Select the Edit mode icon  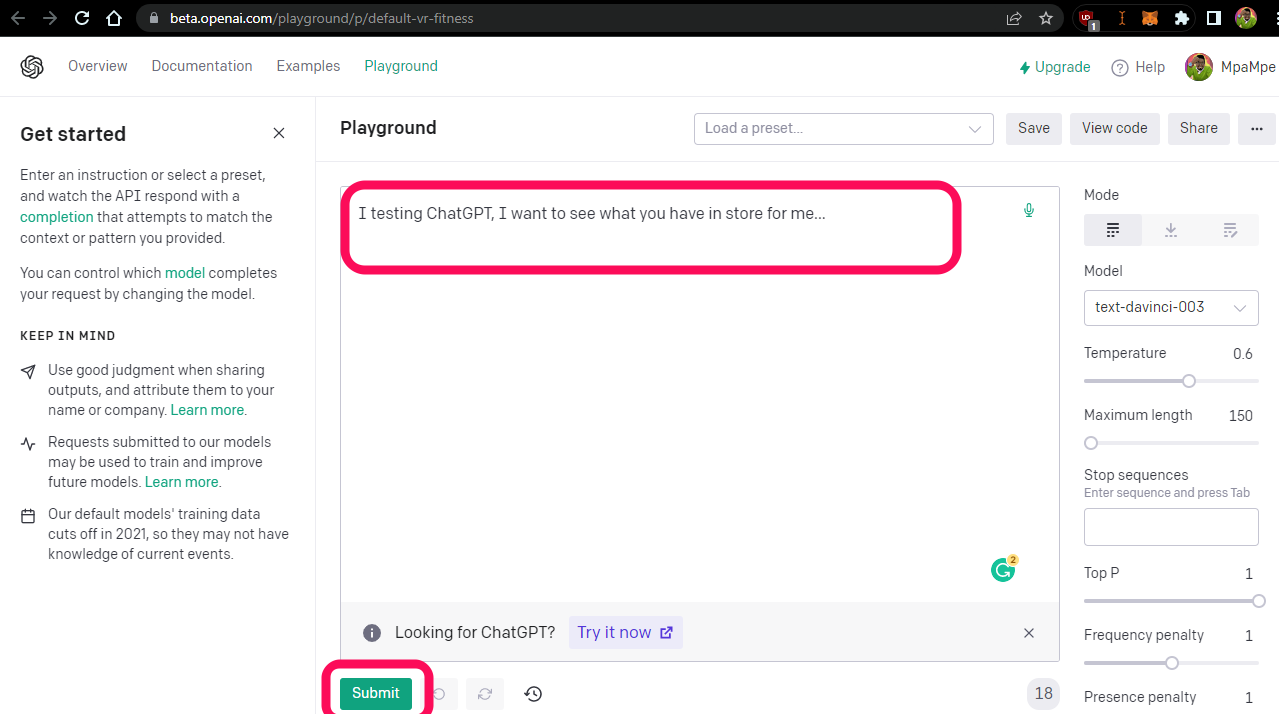[1230, 230]
